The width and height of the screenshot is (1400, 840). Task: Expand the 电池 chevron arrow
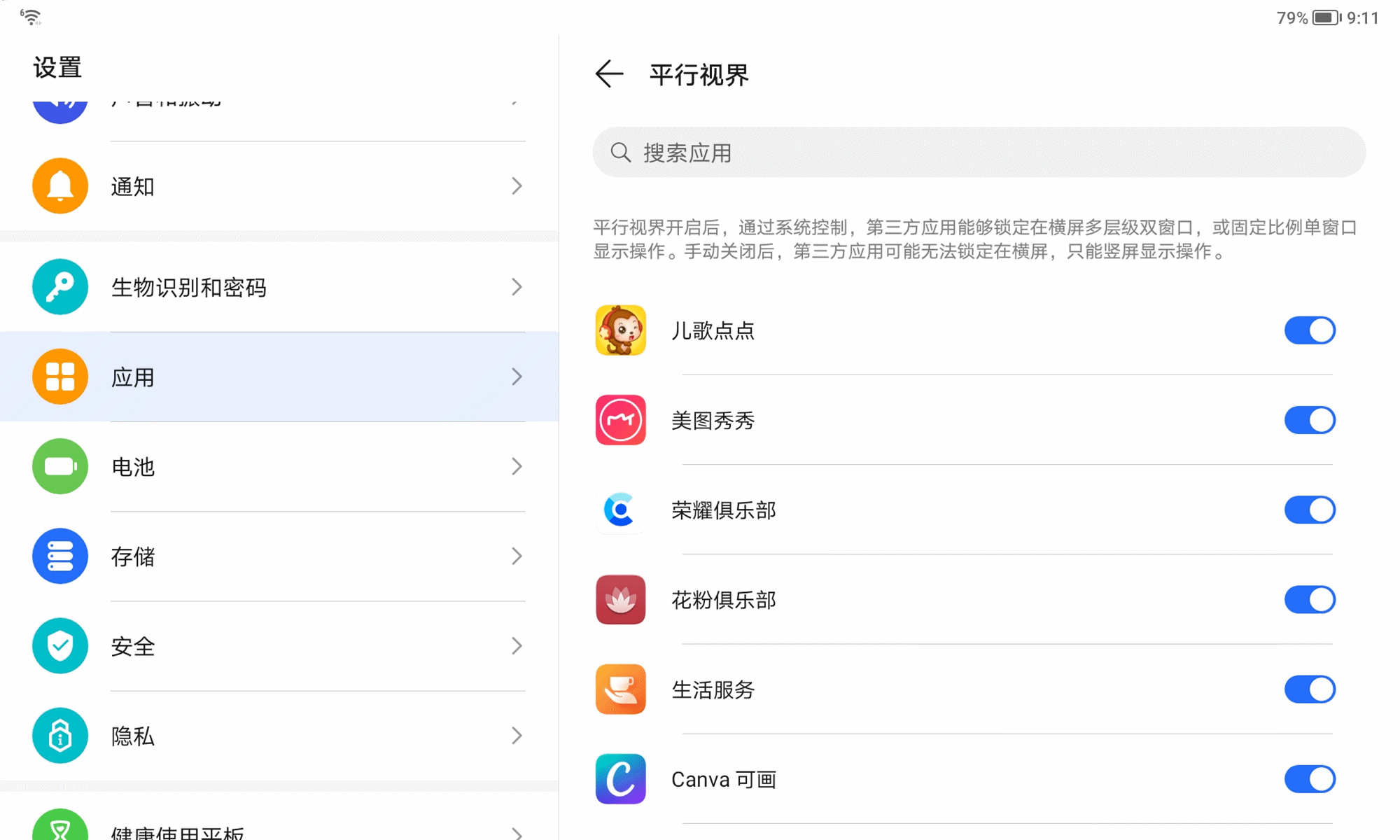pos(517,466)
